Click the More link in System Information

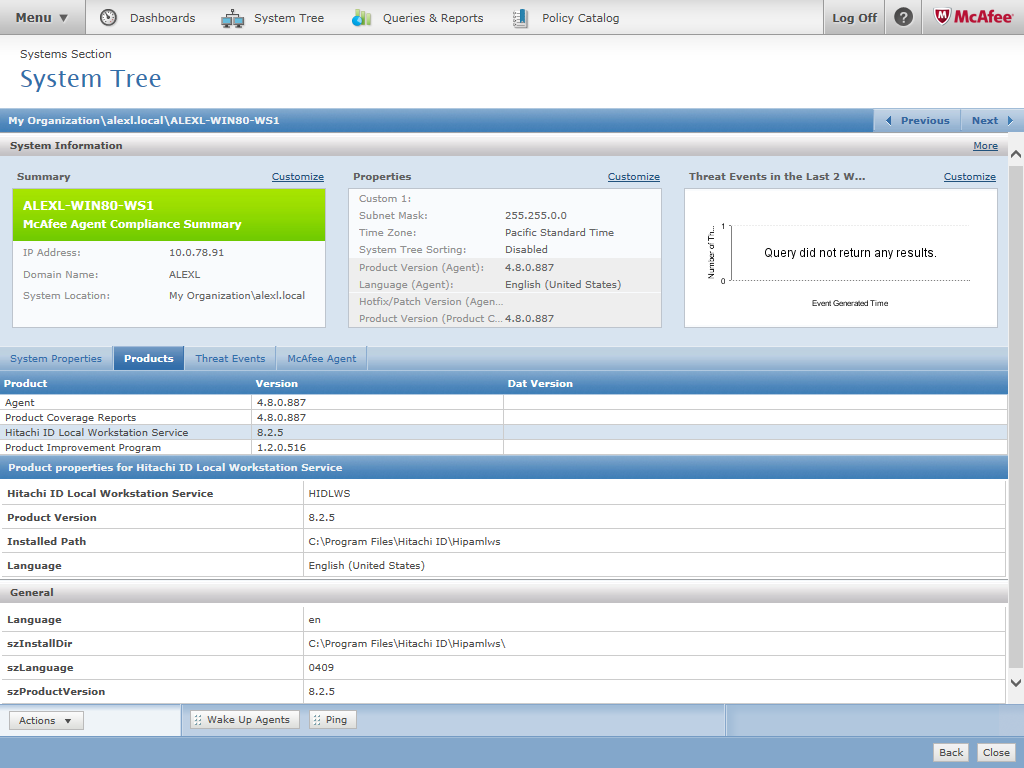click(985, 146)
